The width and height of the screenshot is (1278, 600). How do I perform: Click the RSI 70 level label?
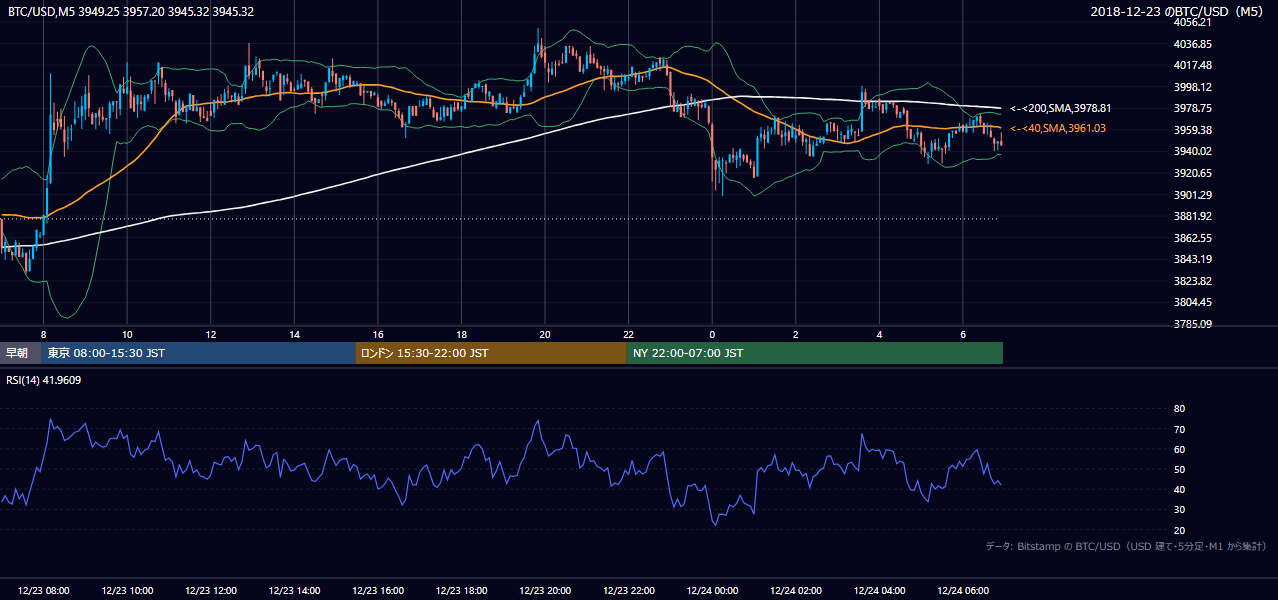[x=1180, y=429]
